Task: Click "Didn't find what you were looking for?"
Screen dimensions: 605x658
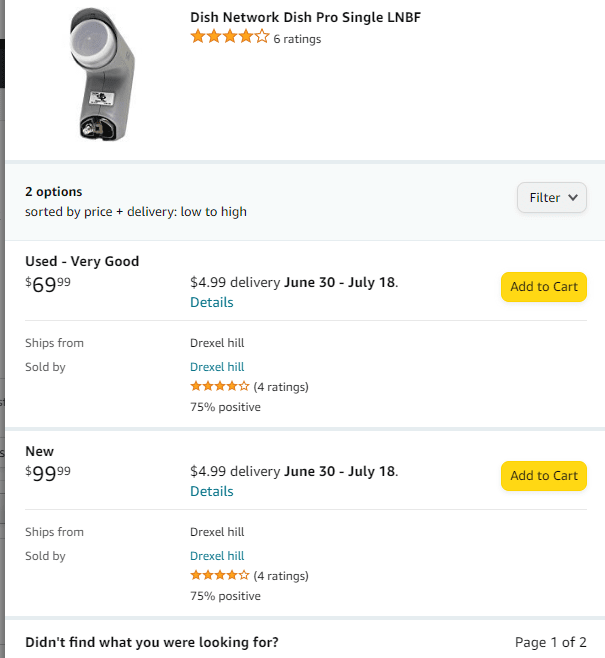Action: (152, 642)
